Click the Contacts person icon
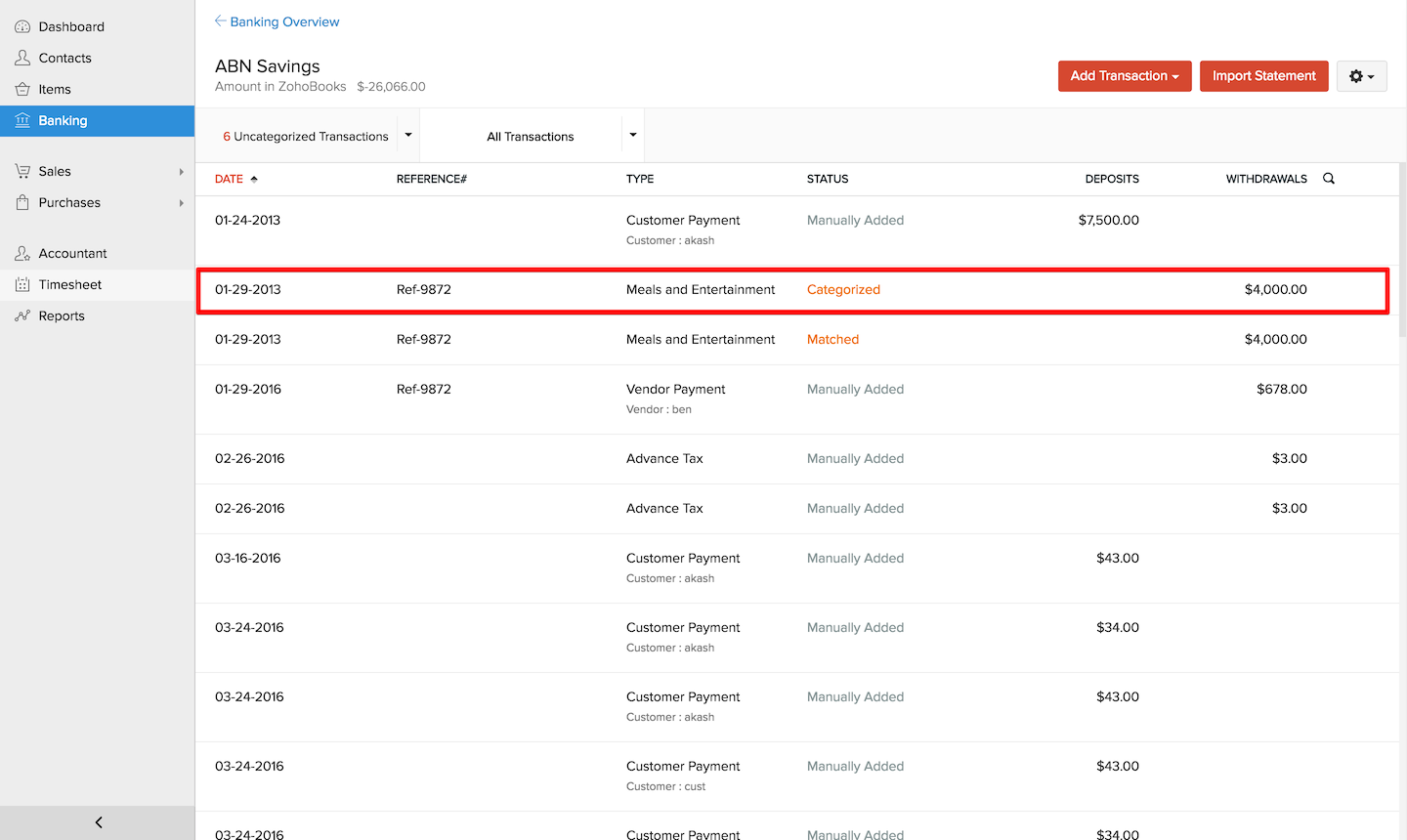 [x=22, y=58]
